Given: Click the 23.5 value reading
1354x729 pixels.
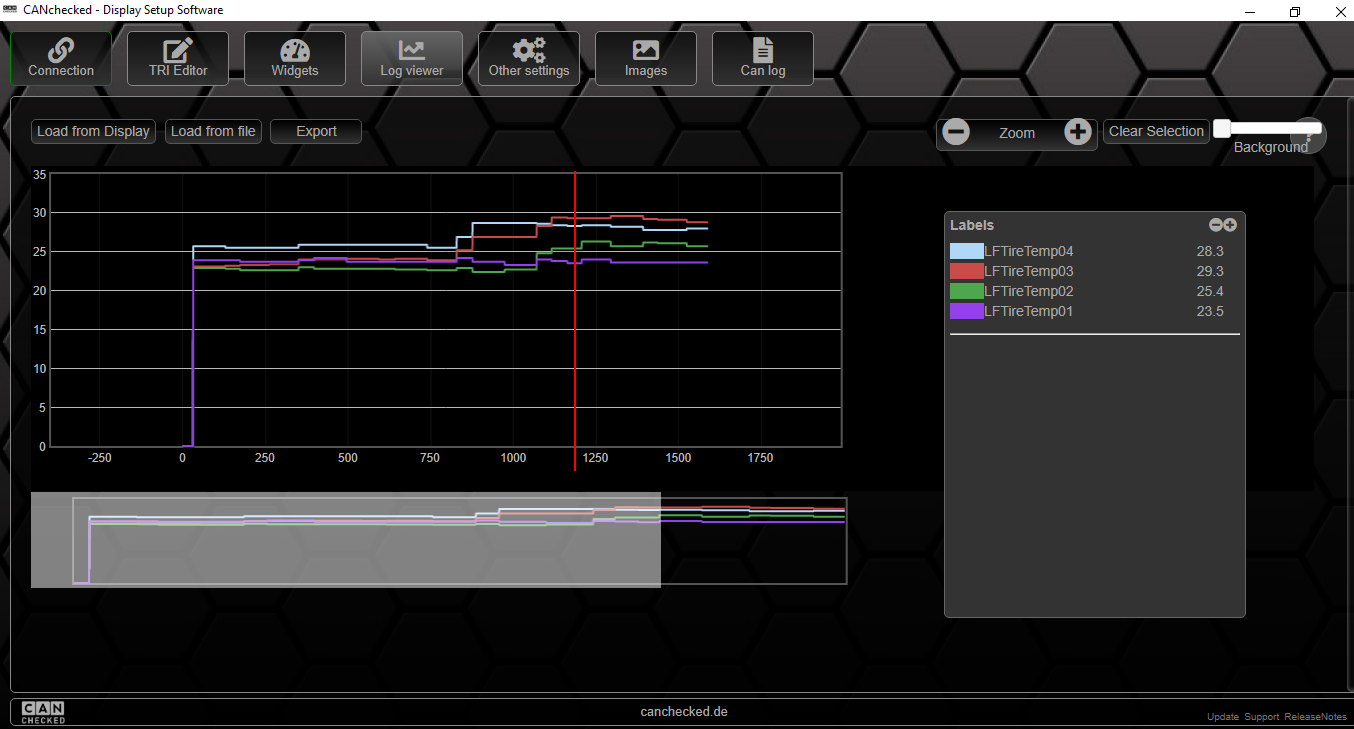Looking at the screenshot, I should click(1210, 311).
